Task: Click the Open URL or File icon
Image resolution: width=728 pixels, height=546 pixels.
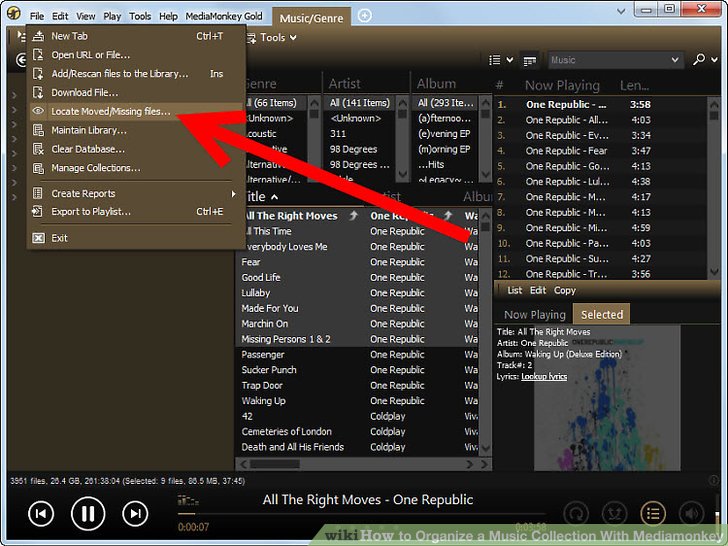Action: coord(38,55)
